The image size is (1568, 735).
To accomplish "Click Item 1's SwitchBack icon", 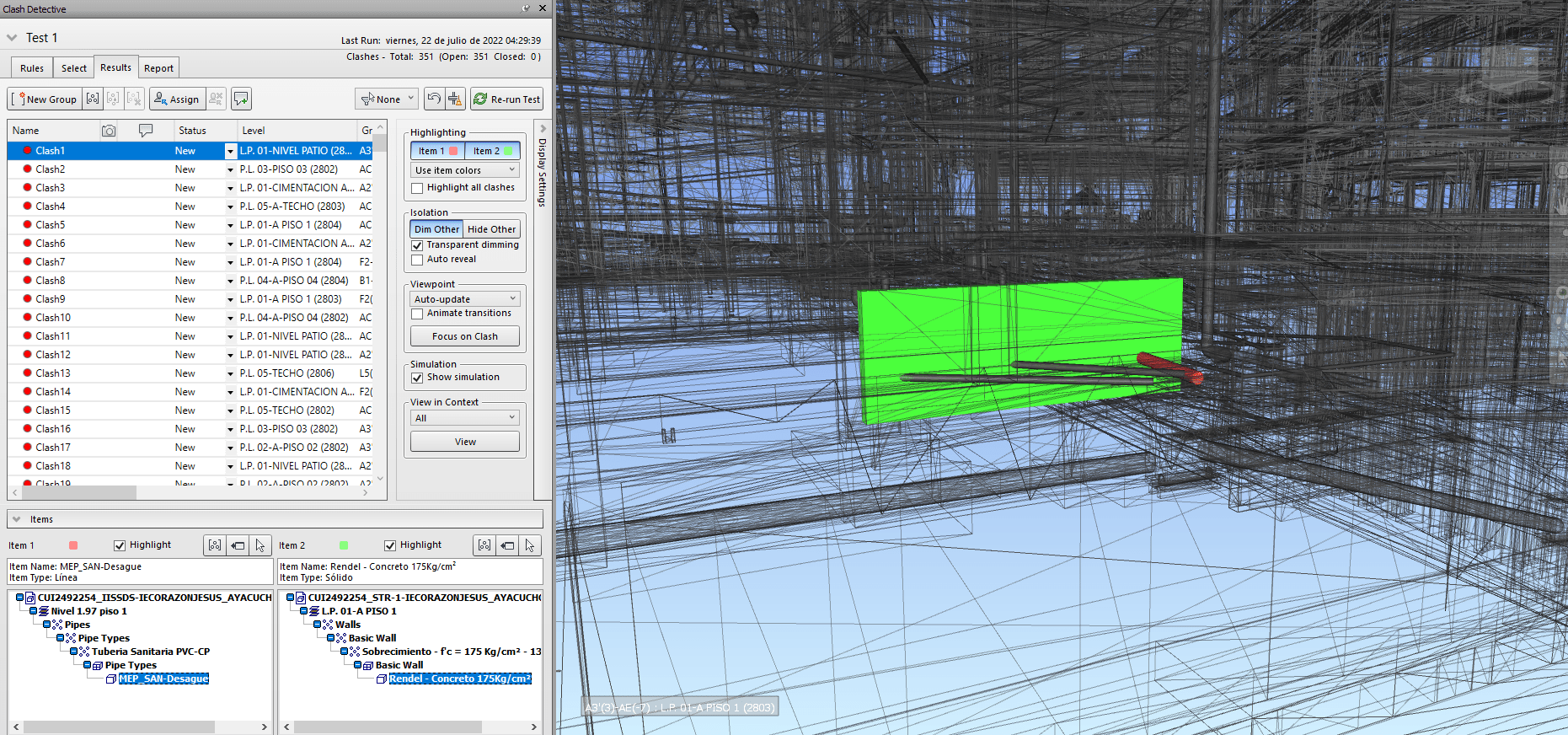I will 238,545.
